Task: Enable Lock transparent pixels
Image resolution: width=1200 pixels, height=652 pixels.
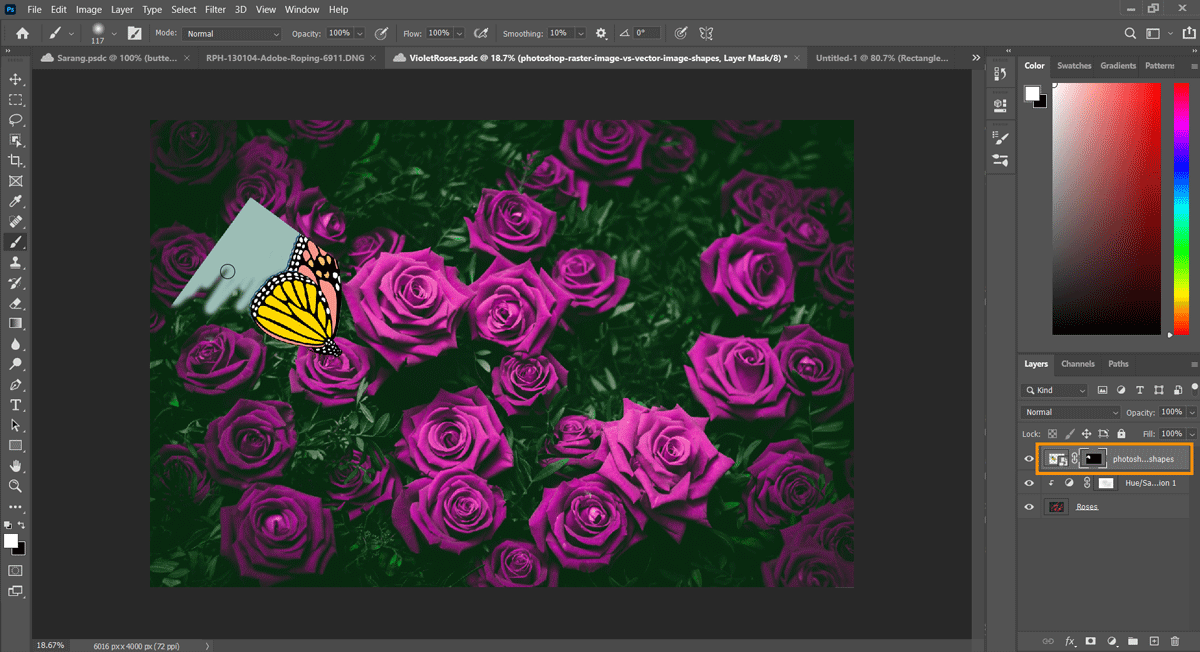Action: click(1051, 433)
